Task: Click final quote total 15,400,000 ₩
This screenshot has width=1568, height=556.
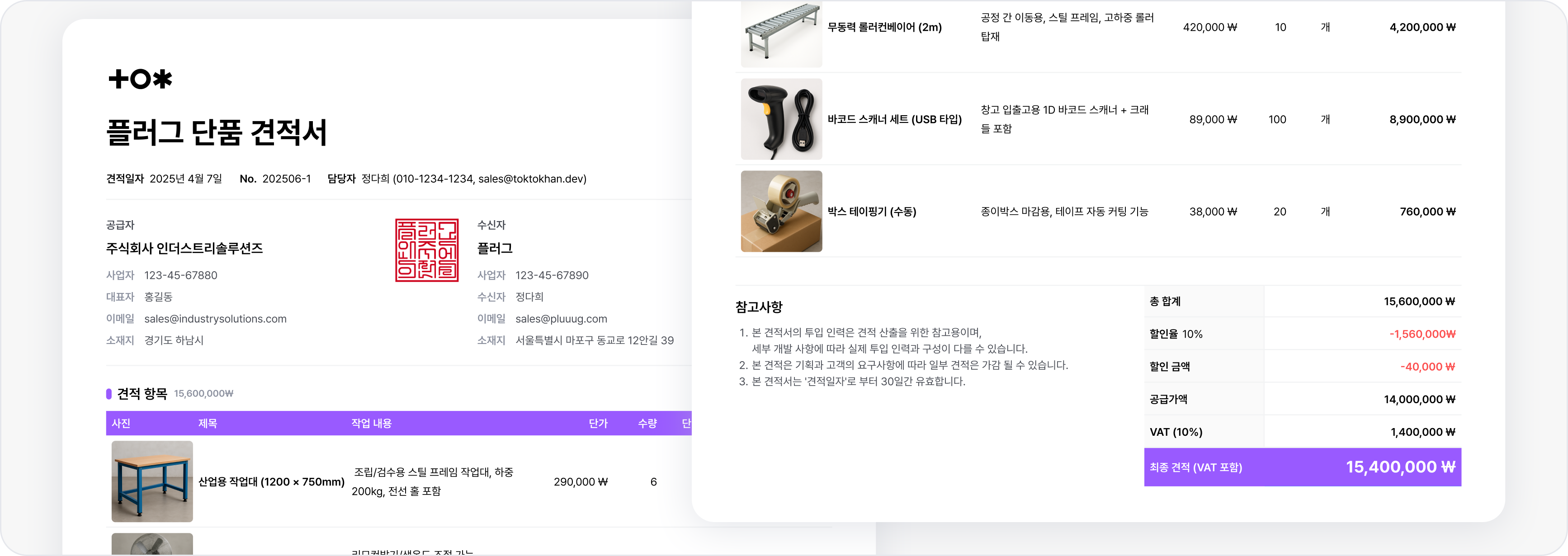Action: click(1400, 467)
